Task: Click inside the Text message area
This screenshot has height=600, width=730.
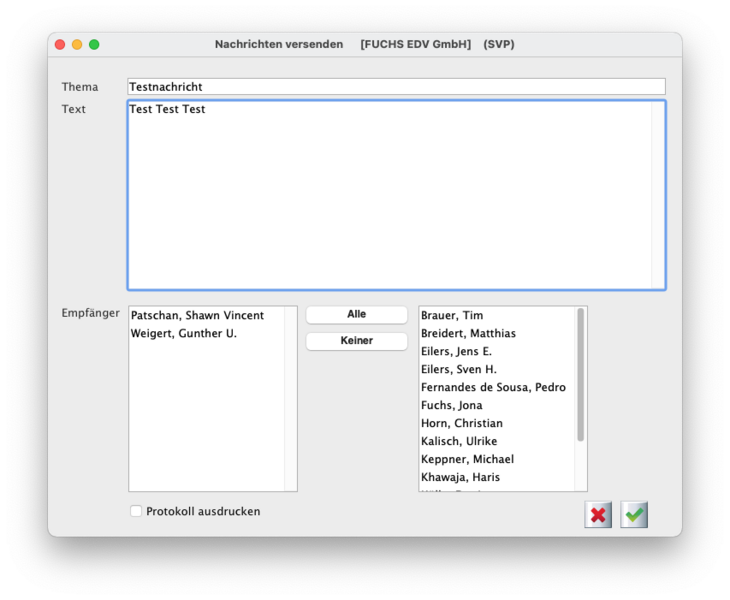Action: pyautogui.click(x=390, y=195)
